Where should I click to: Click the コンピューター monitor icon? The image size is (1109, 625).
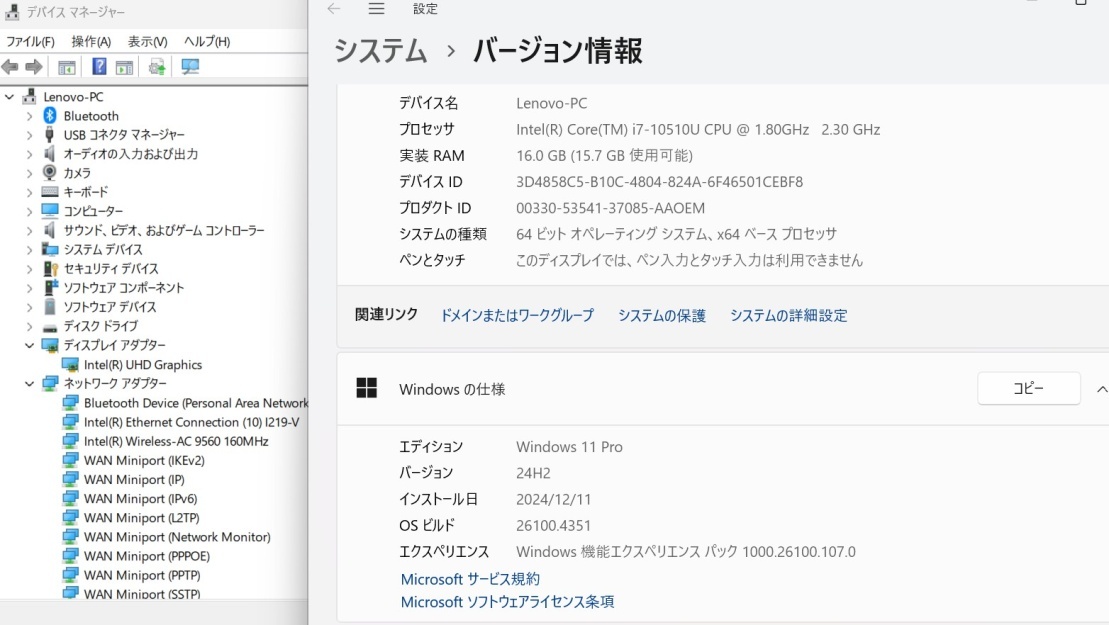[x=50, y=211]
